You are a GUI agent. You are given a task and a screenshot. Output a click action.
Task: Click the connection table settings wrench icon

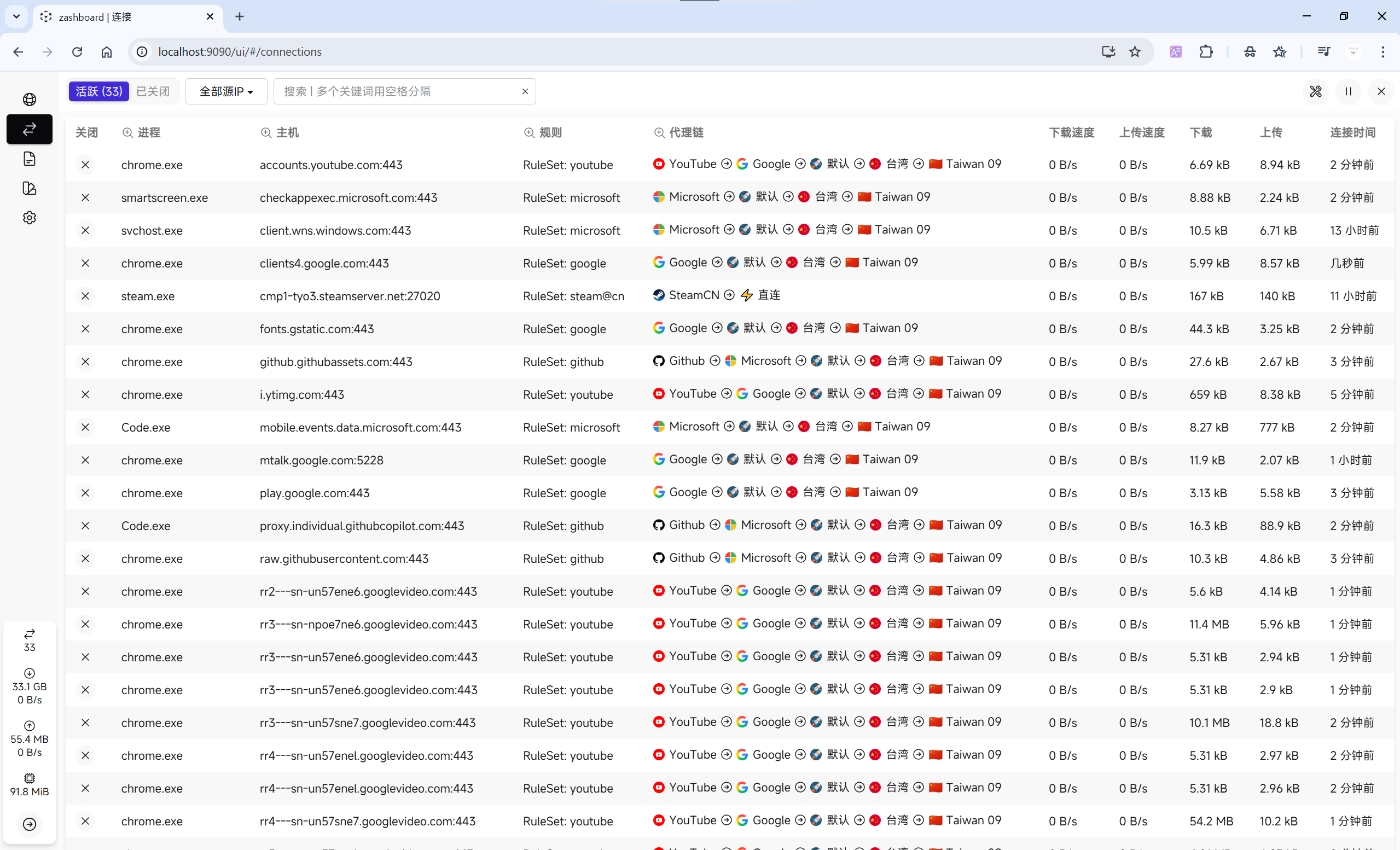tap(1315, 91)
